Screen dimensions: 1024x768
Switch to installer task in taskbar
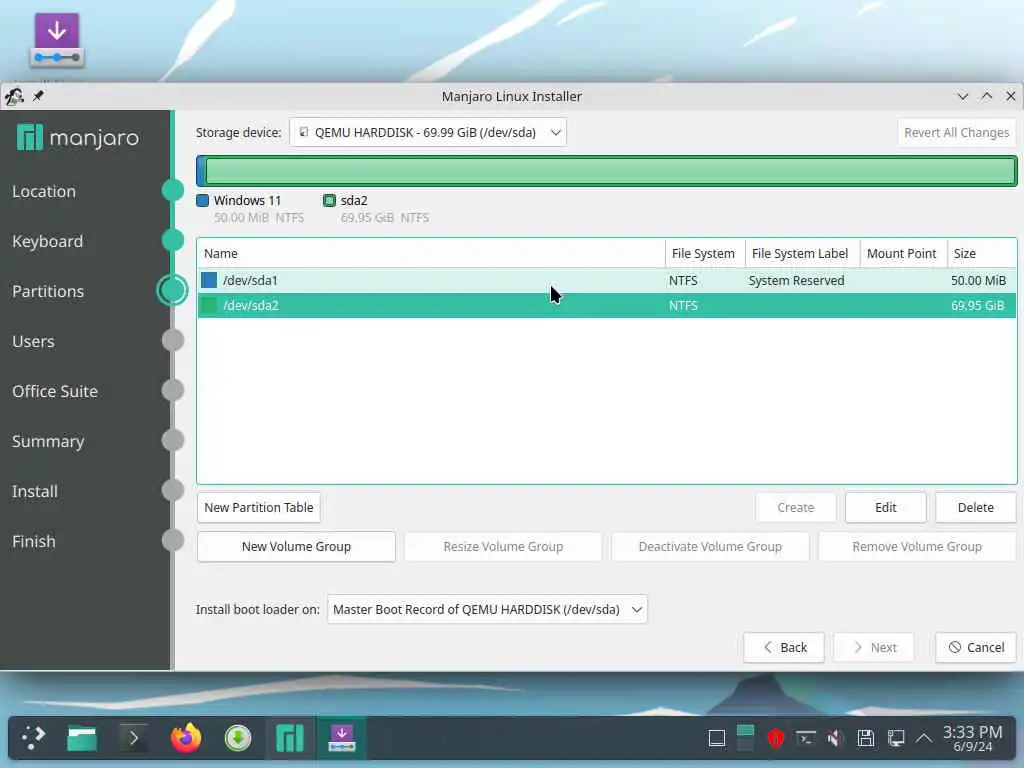click(342, 739)
